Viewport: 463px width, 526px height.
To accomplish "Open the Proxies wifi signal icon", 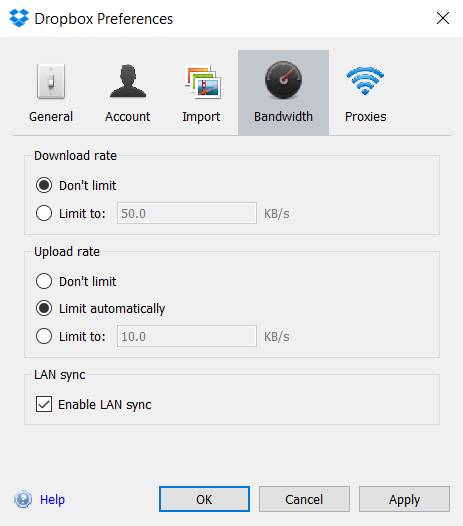I will tap(365, 80).
